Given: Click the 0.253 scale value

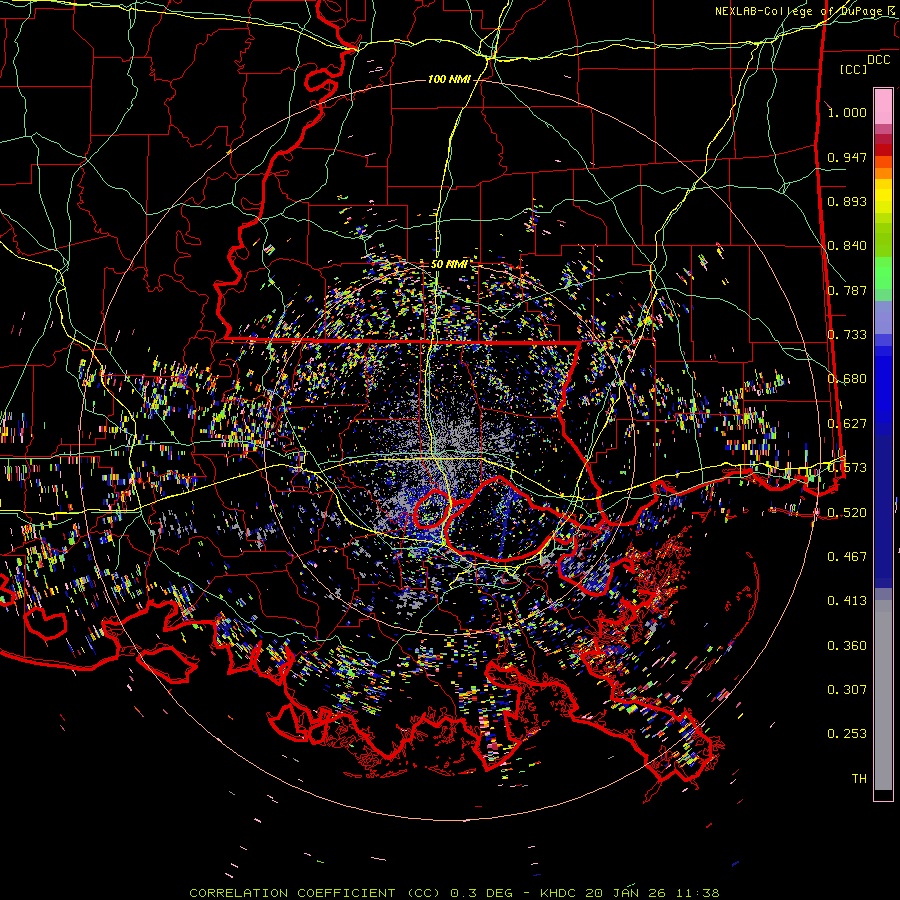Looking at the screenshot, I should coord(847,734).
